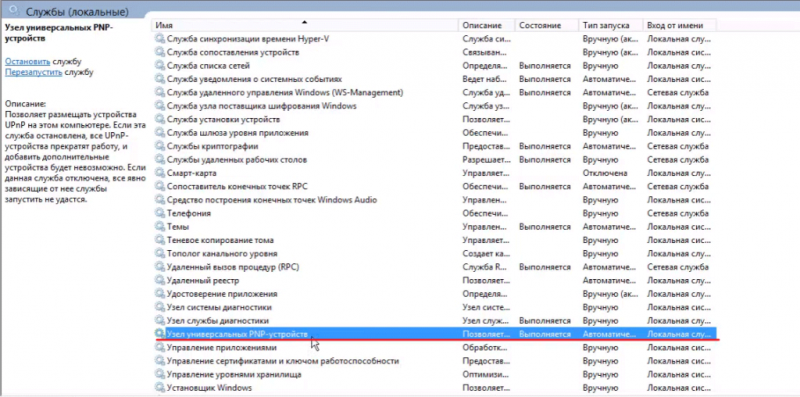Select Управление уровнями хранилища service
The image size is (800, 397).
click(x=435, y=374)
